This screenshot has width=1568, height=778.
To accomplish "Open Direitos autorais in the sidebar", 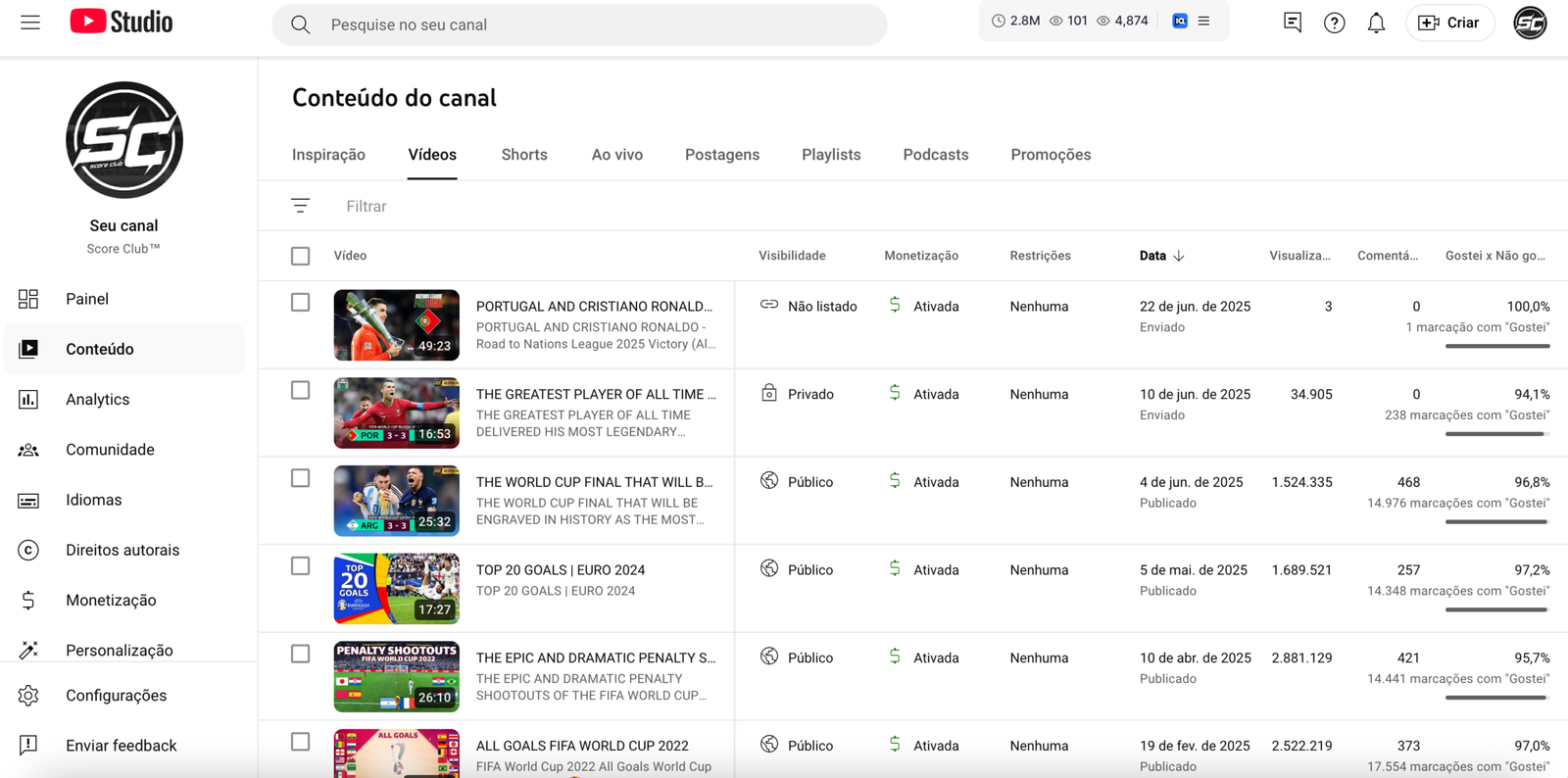I will click(124, 550).
